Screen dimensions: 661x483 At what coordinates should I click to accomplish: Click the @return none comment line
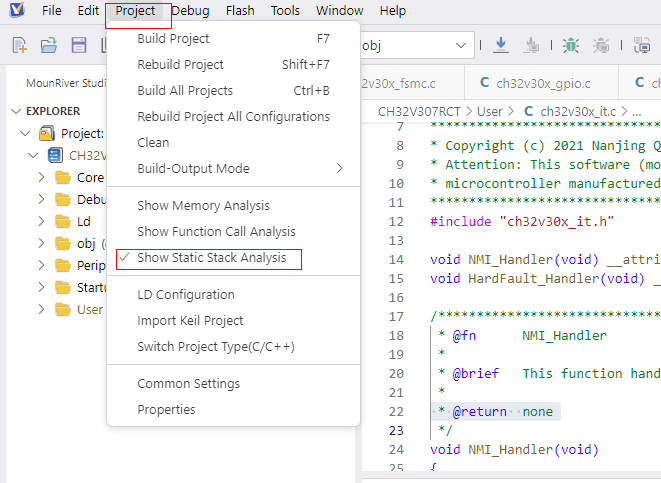tap(495, 411)
